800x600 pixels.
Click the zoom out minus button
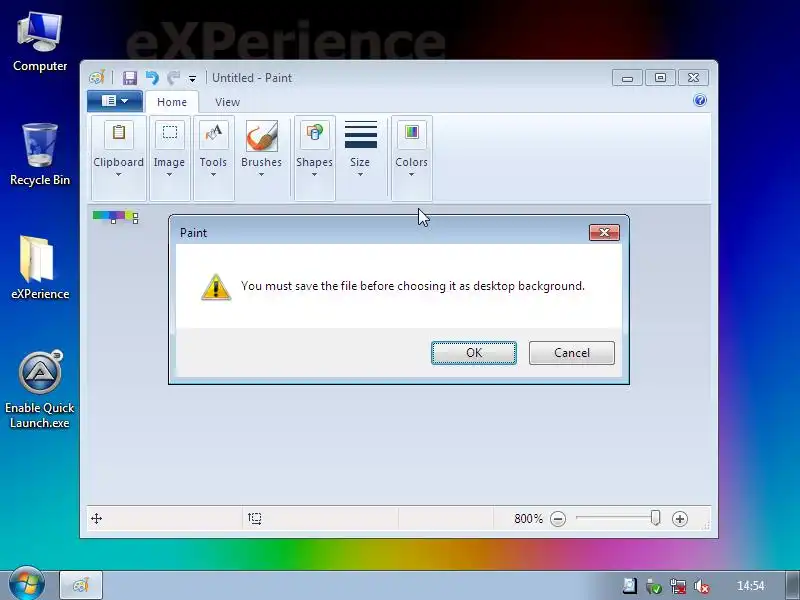tap(558, 519)
